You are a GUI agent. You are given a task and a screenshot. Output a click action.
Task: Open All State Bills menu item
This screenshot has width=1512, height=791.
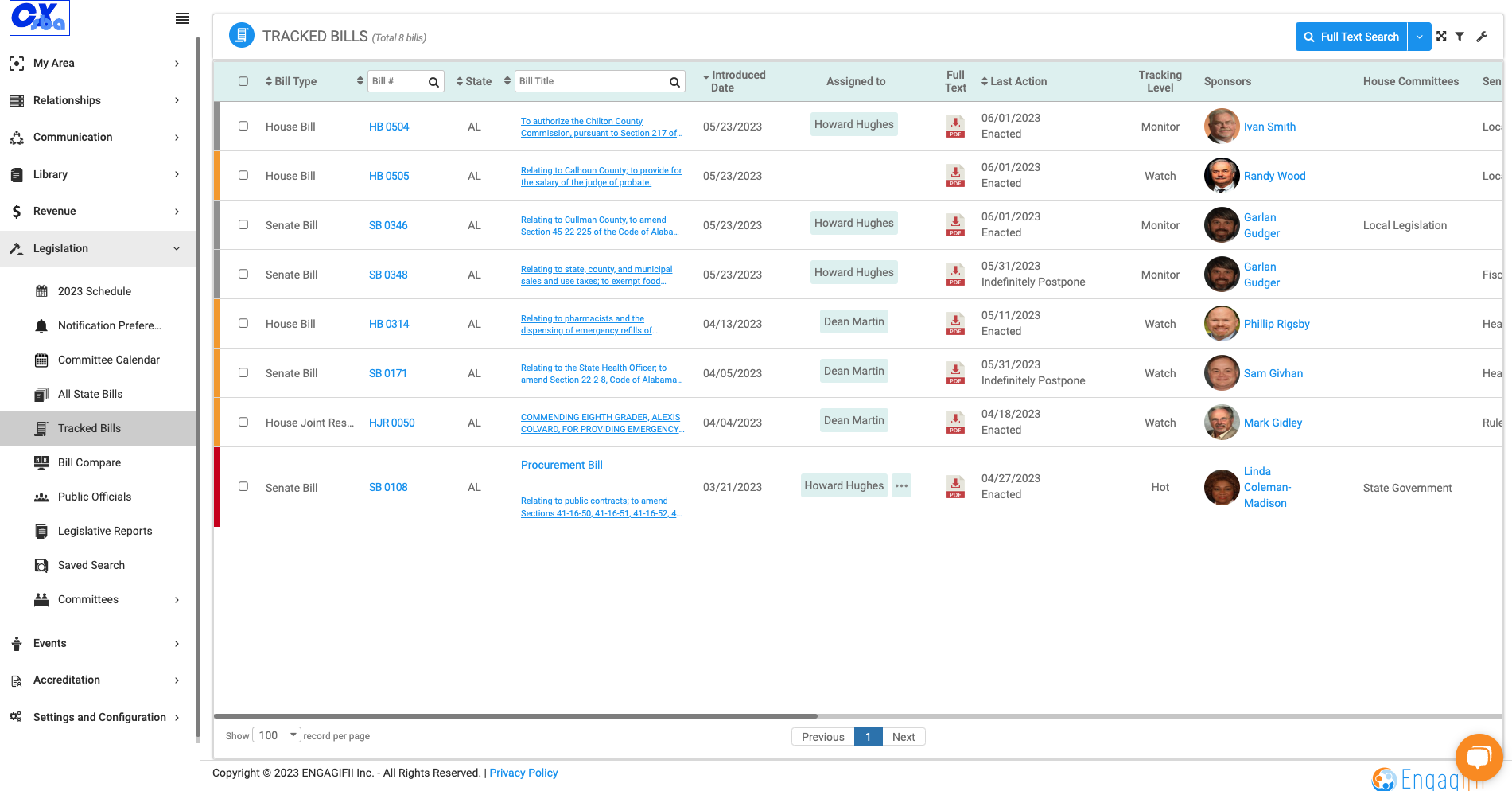pyautogui.click(x=90, y=394)
